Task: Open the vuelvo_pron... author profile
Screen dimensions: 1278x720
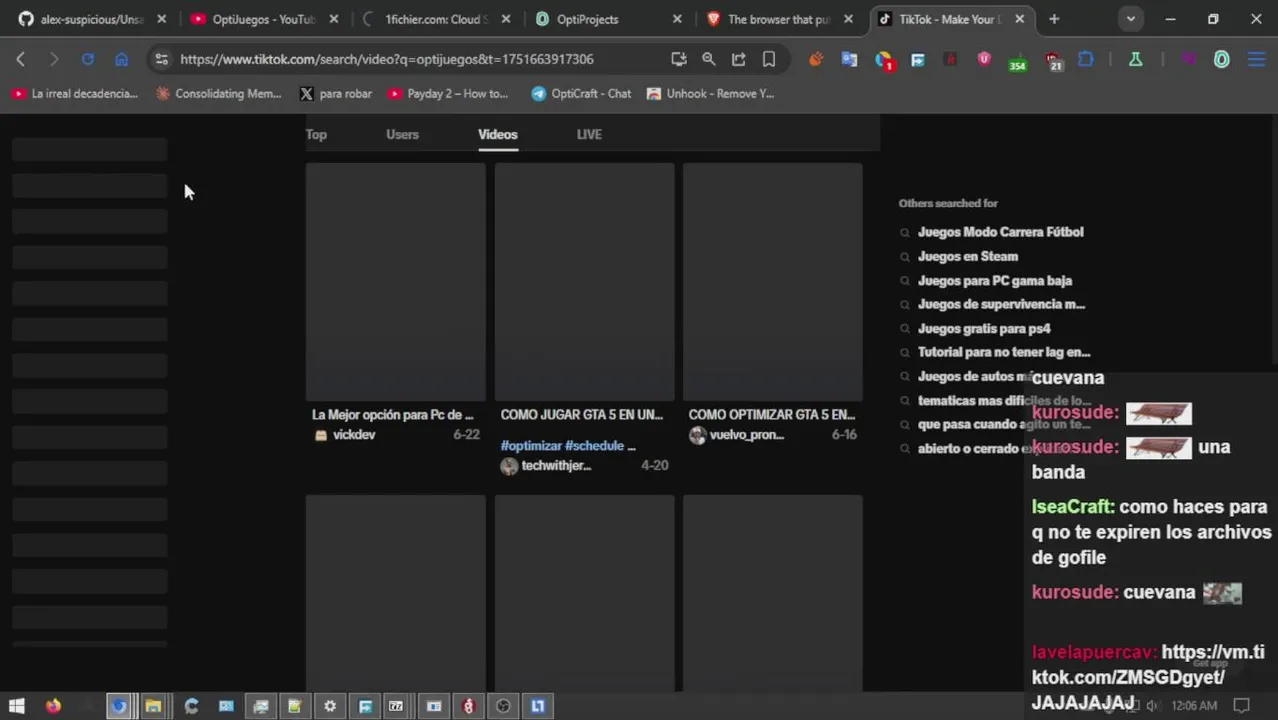Action: (737, 435)
